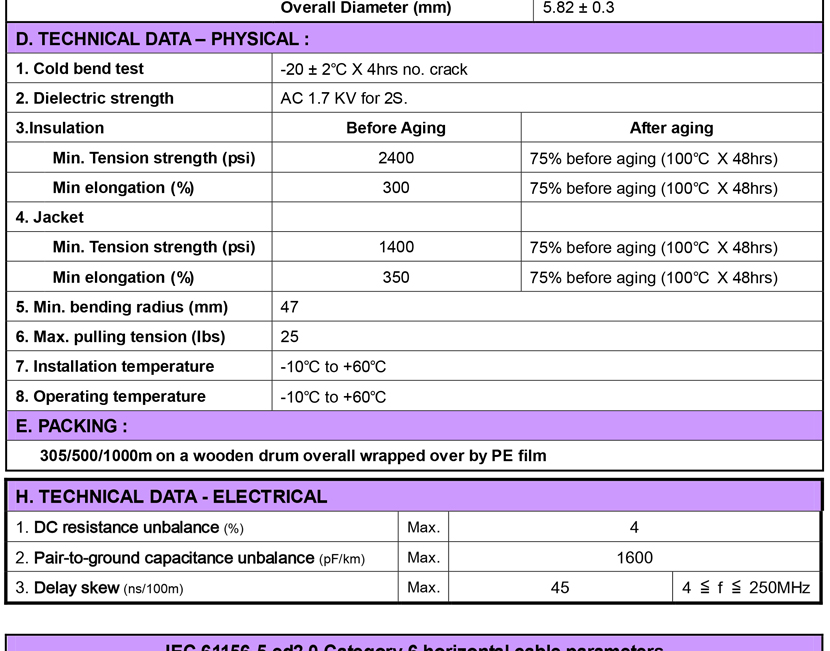Select the bending radius value 47
The image size is (830, 651).
(290, 307)
